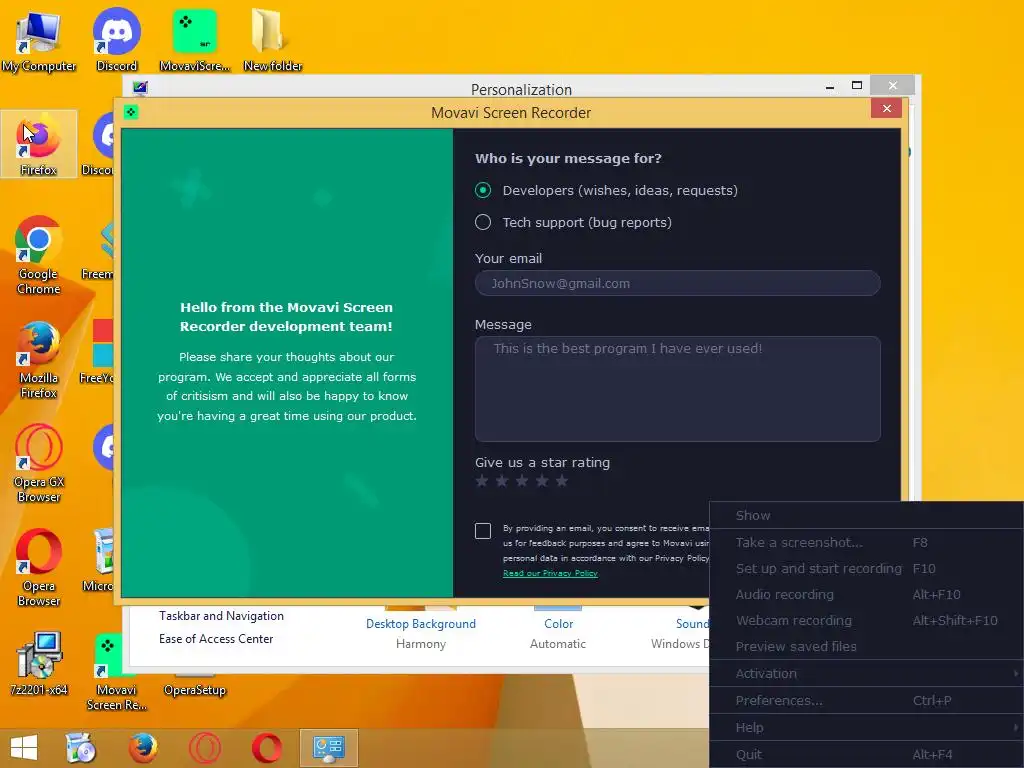The image size is (1024, 768).
Task: Select Webcam recording menu entry
Action: pos(866,620)
